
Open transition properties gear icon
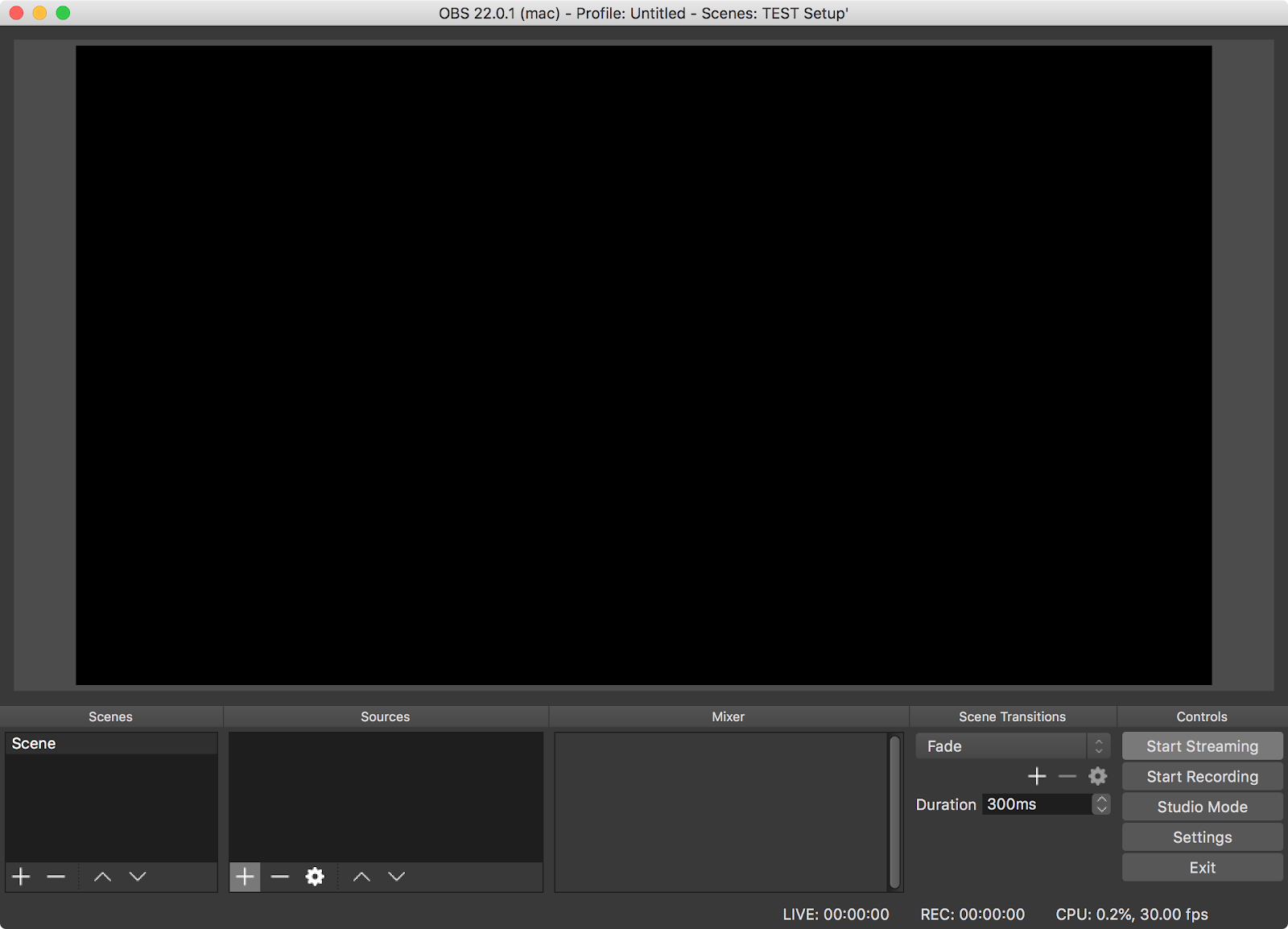(x=1097, y=776)
